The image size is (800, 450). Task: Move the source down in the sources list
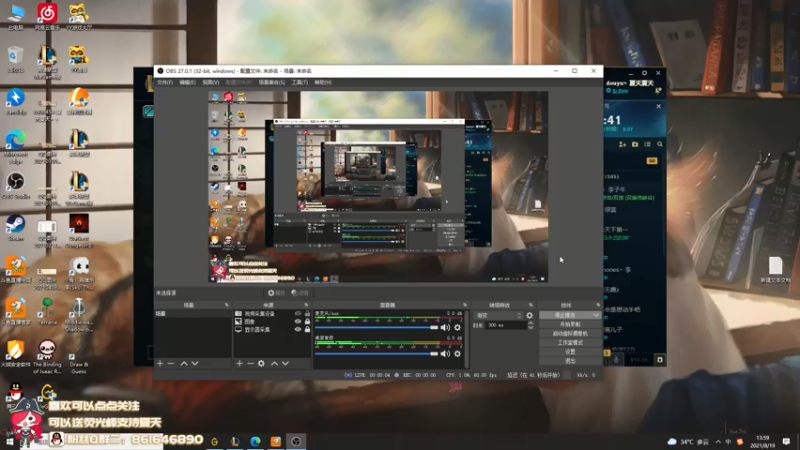(286, 363)
